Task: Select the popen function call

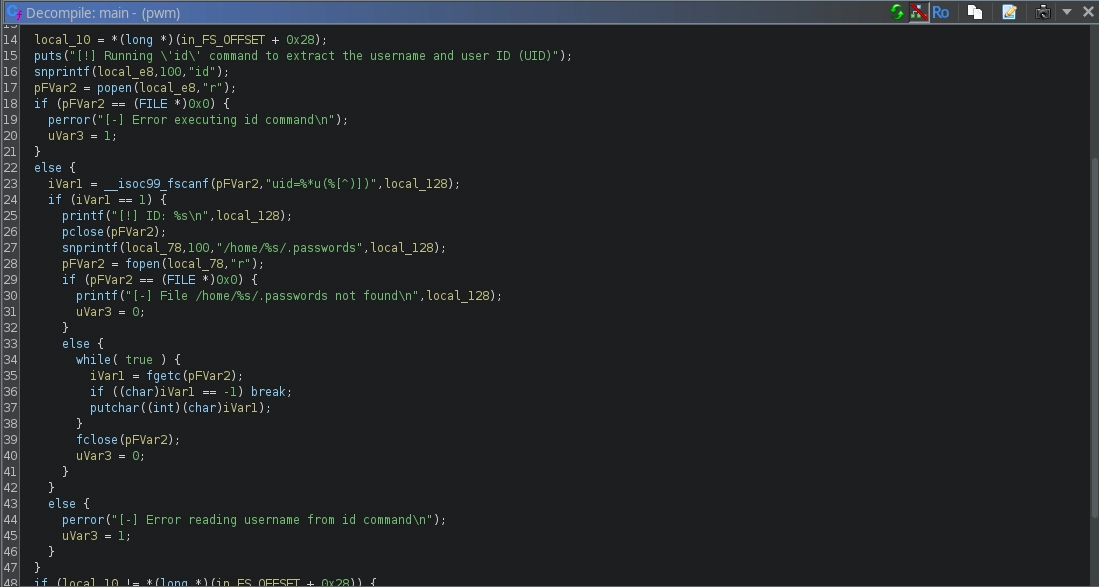Action: [x=114, y=88]
